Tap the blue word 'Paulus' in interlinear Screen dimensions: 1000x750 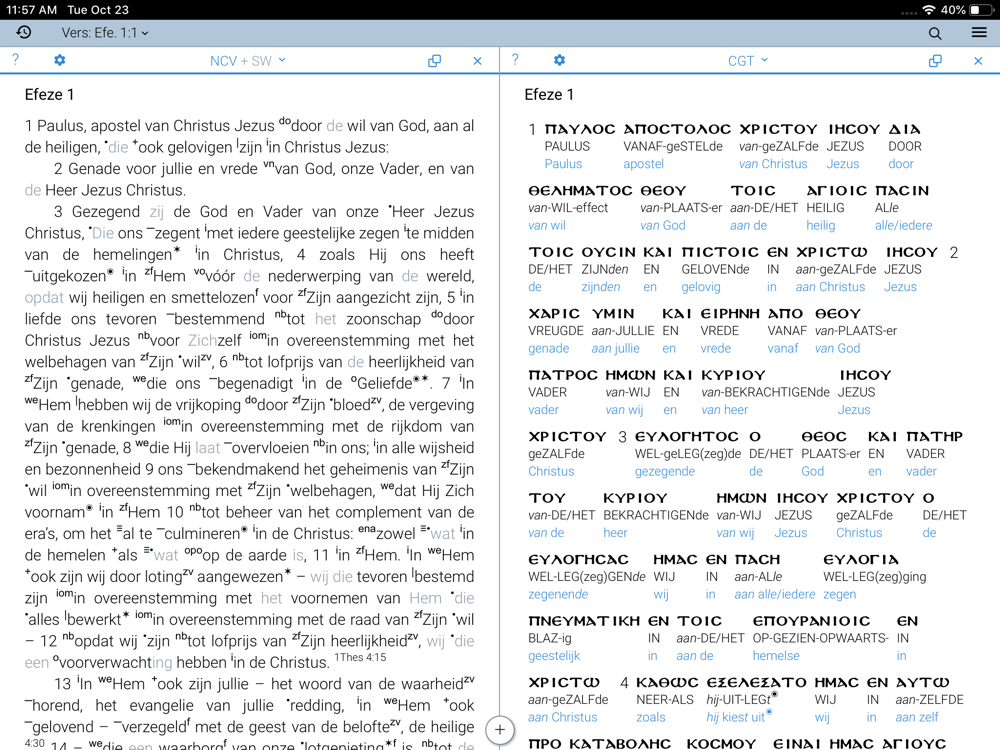[563, 164]
